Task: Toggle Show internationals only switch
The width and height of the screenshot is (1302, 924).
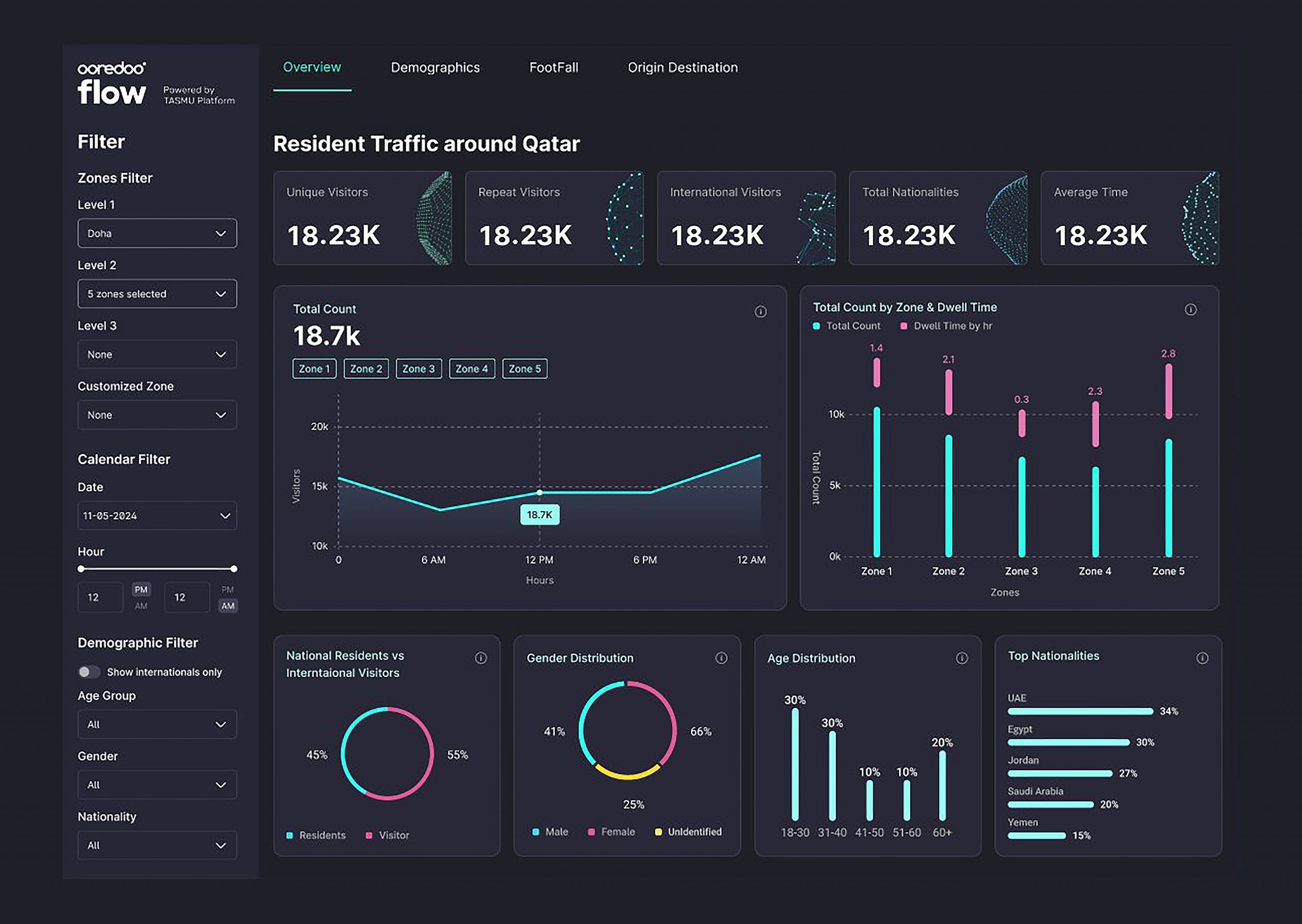Action: click(89, 672)
